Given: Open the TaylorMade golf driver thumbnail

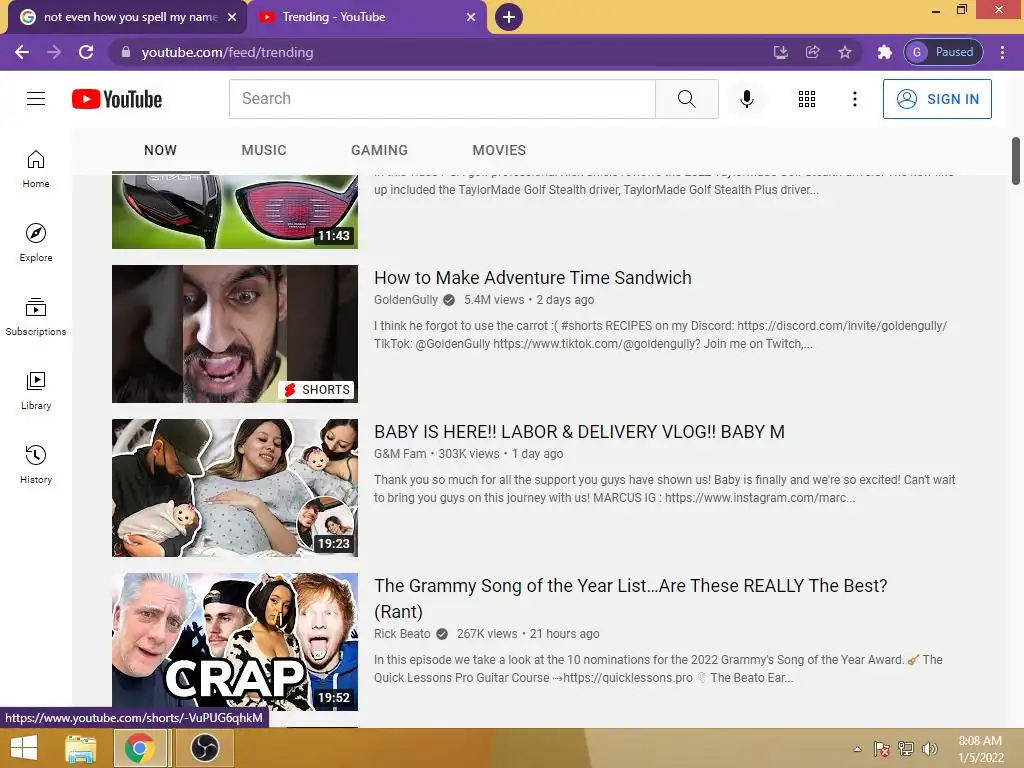Looking at the screenshot, I should pos(235,211).
